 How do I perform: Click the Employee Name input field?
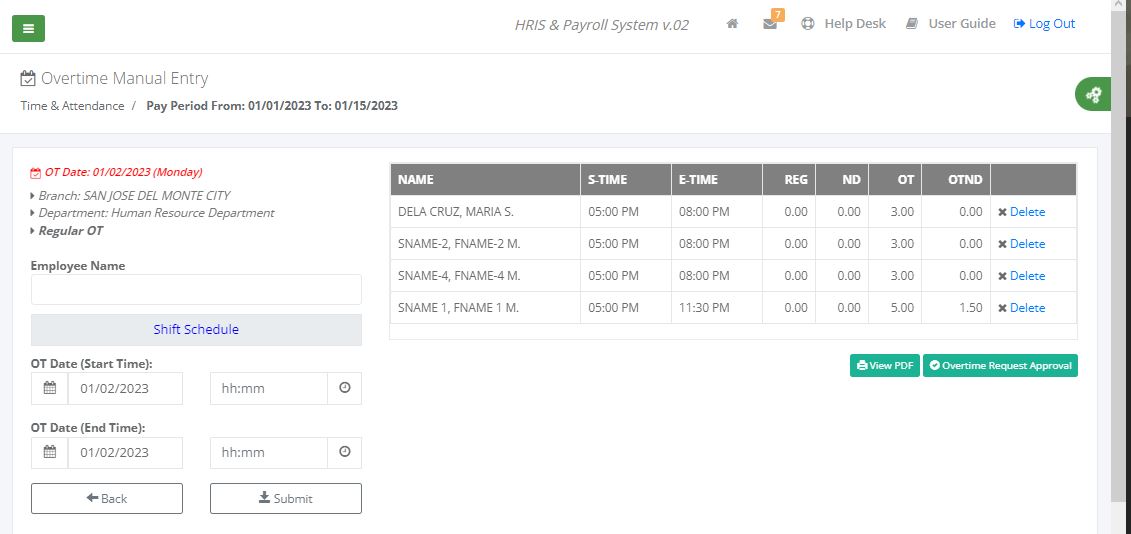coord(196,289)
